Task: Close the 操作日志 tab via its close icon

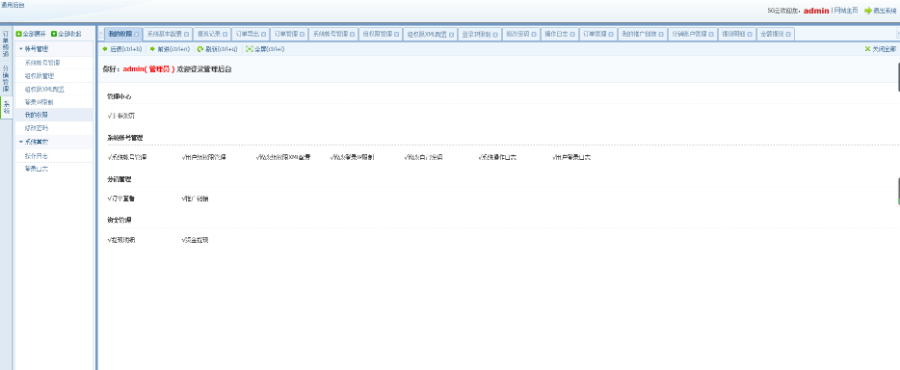Action: (x=572, y=34)
